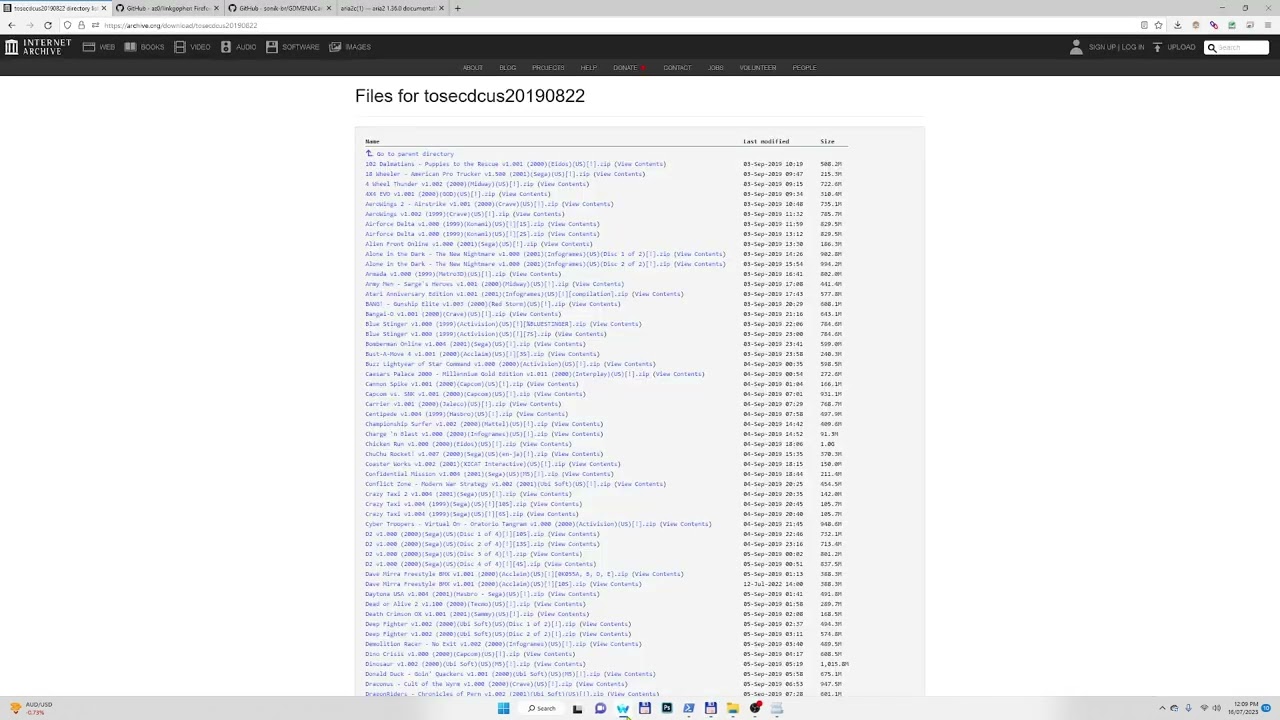Open the Contact menu item

(x=677, y=68)
